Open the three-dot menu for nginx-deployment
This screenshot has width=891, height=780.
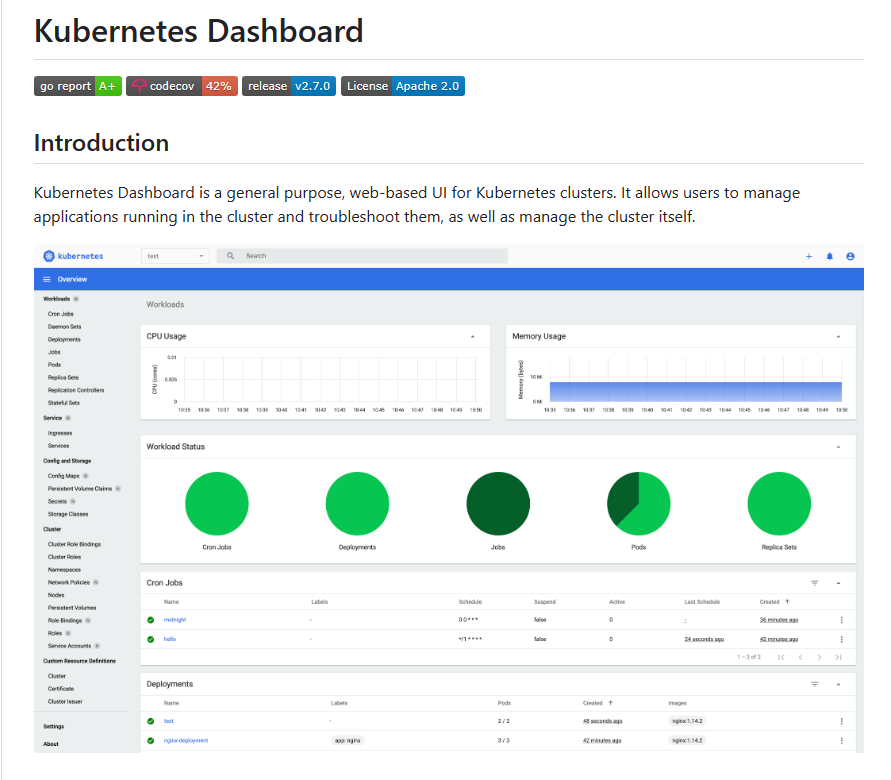click(841, 740)
